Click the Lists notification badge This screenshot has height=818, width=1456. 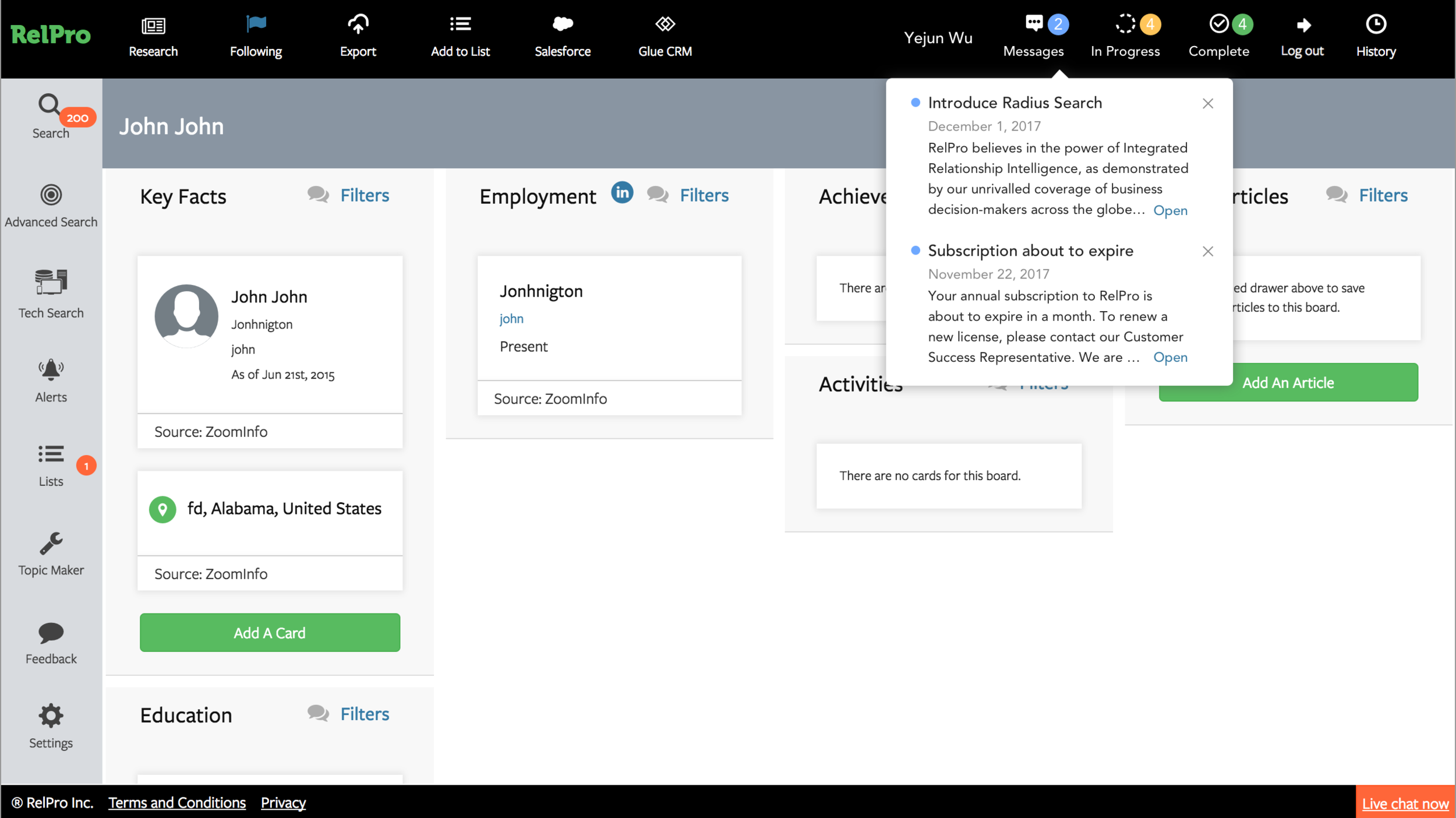tap(86, 466)
